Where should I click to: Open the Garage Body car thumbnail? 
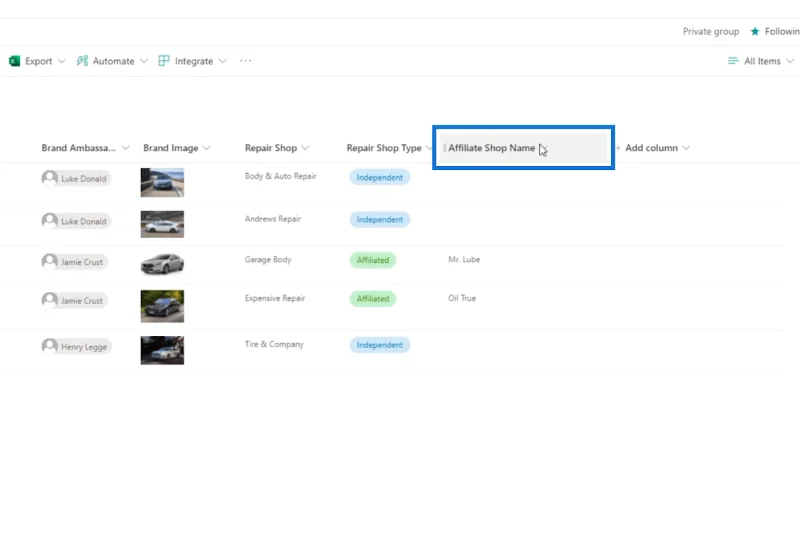point(162,264)
